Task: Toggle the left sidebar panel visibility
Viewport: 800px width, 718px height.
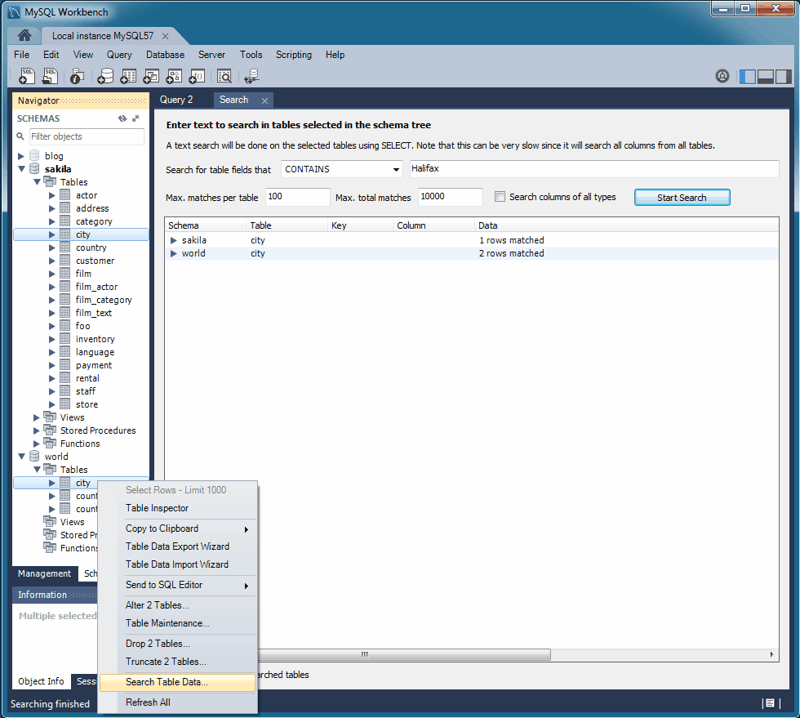Action: click(x=747, y=77)
